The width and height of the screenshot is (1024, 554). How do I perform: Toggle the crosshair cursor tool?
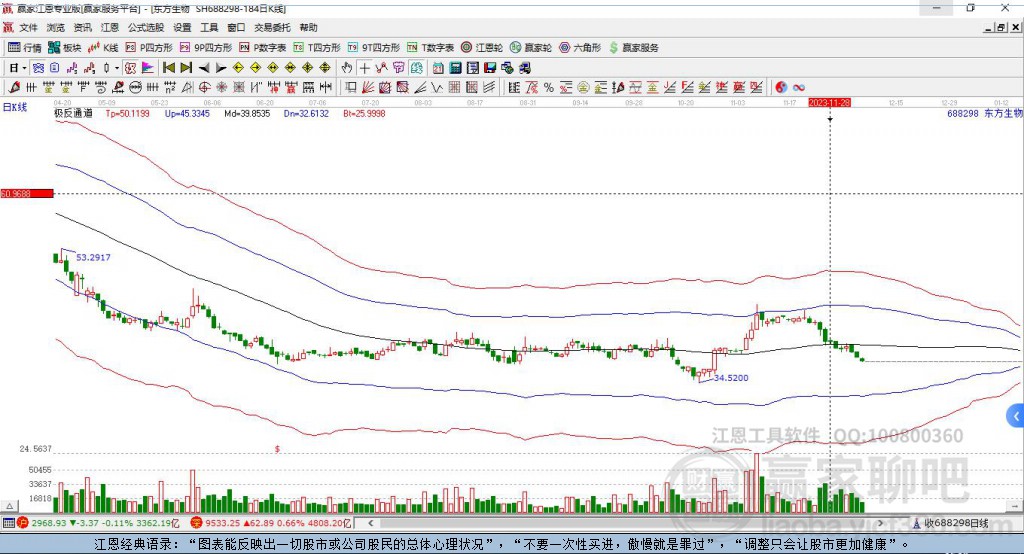coord(364,68)
